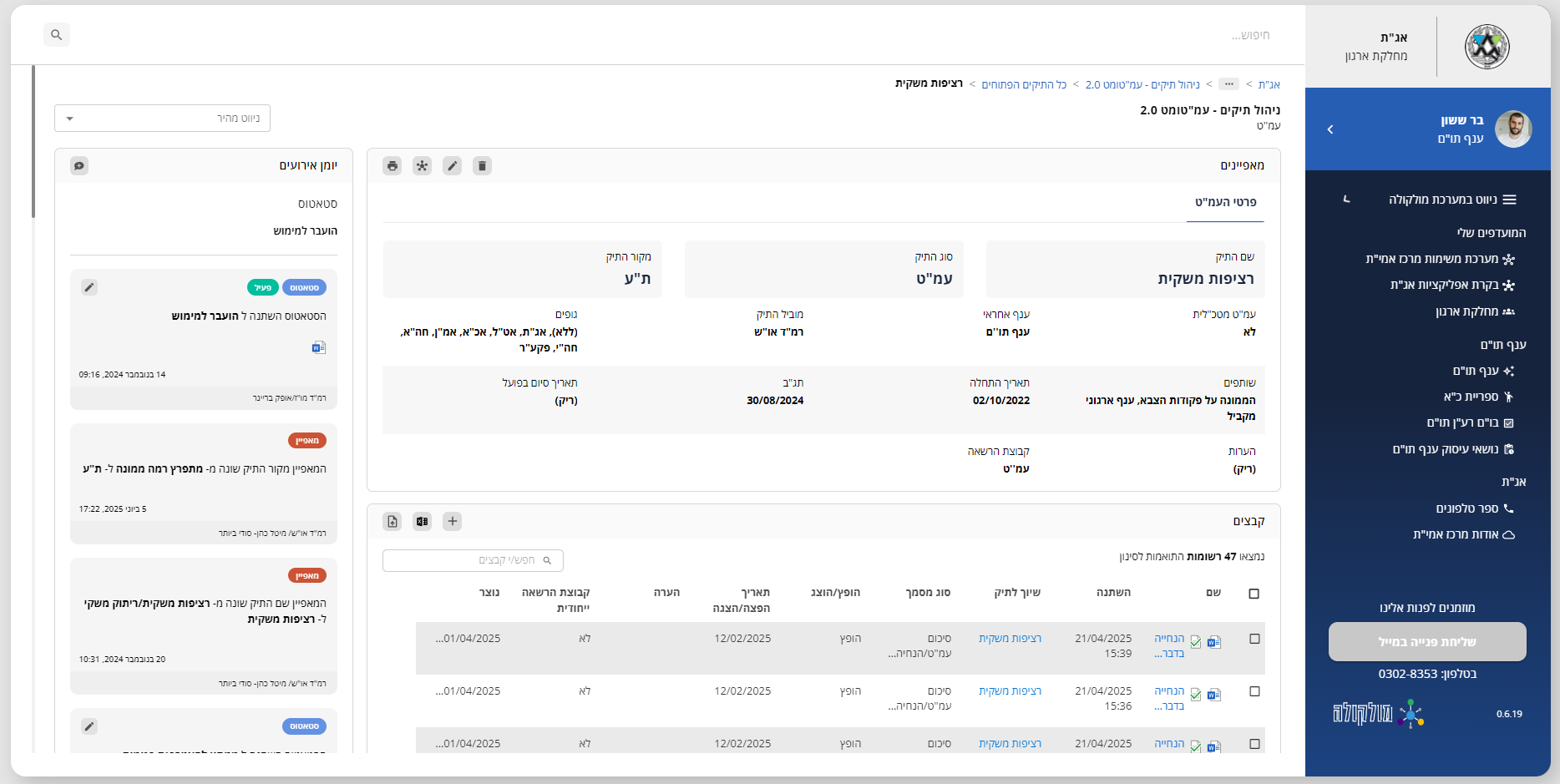Click the תאריך הפצה/הצגה column header
This screenshot has width=1560, height=784.
pos(742,600)
